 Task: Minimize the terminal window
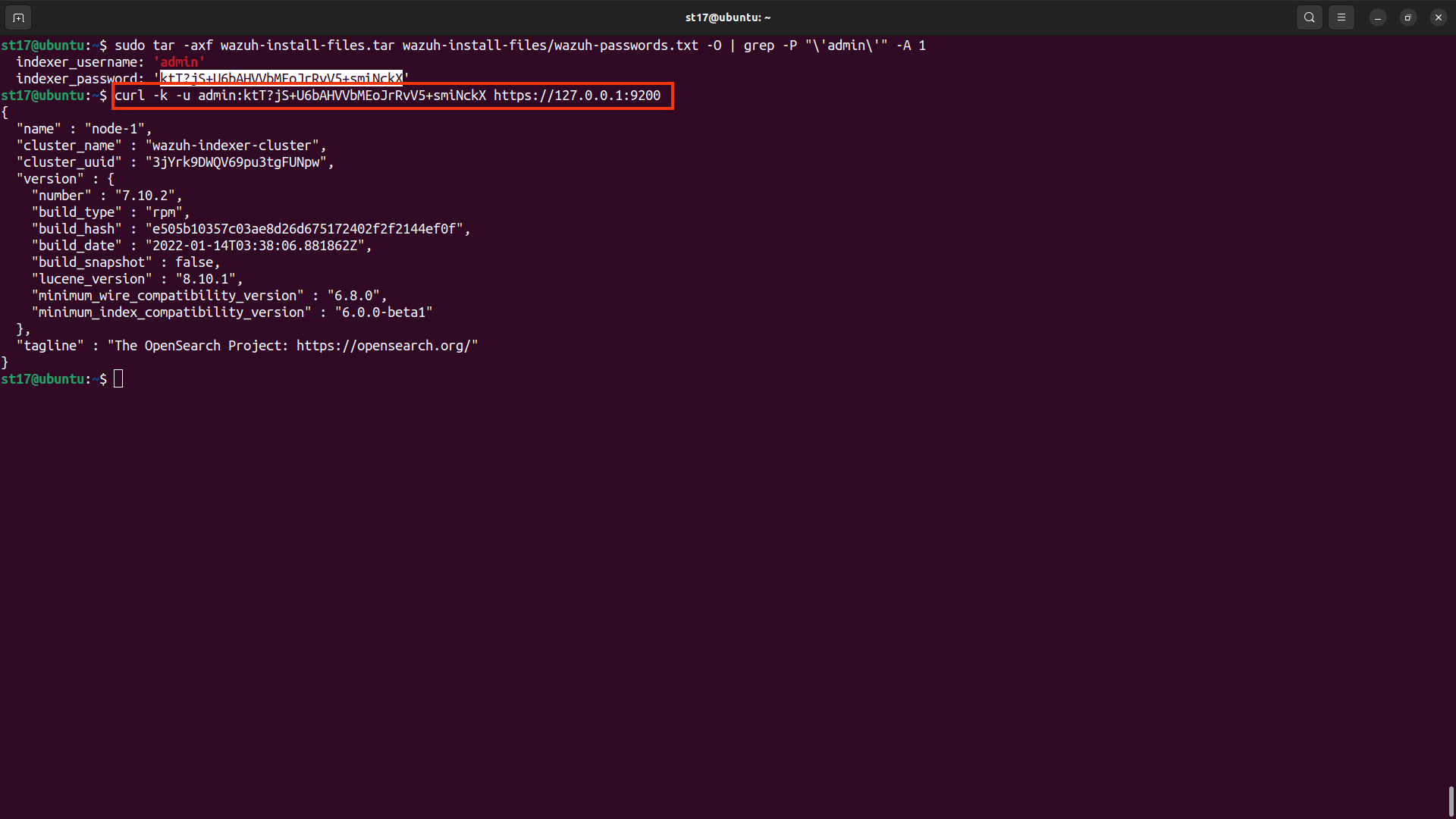[1378, 17]
